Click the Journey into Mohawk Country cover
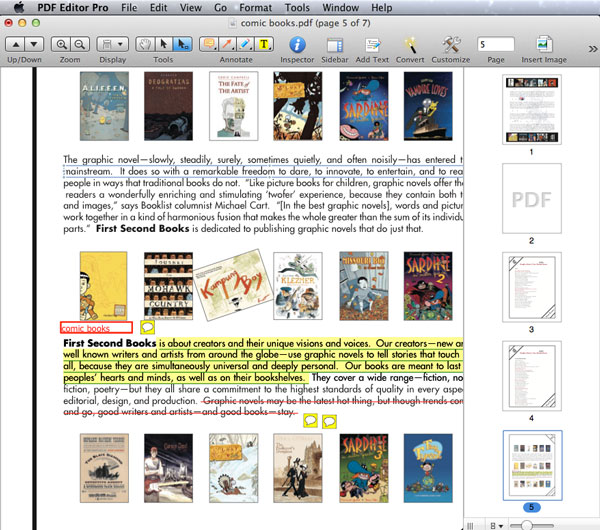This screenshot has height=530, width=600. 168,286
